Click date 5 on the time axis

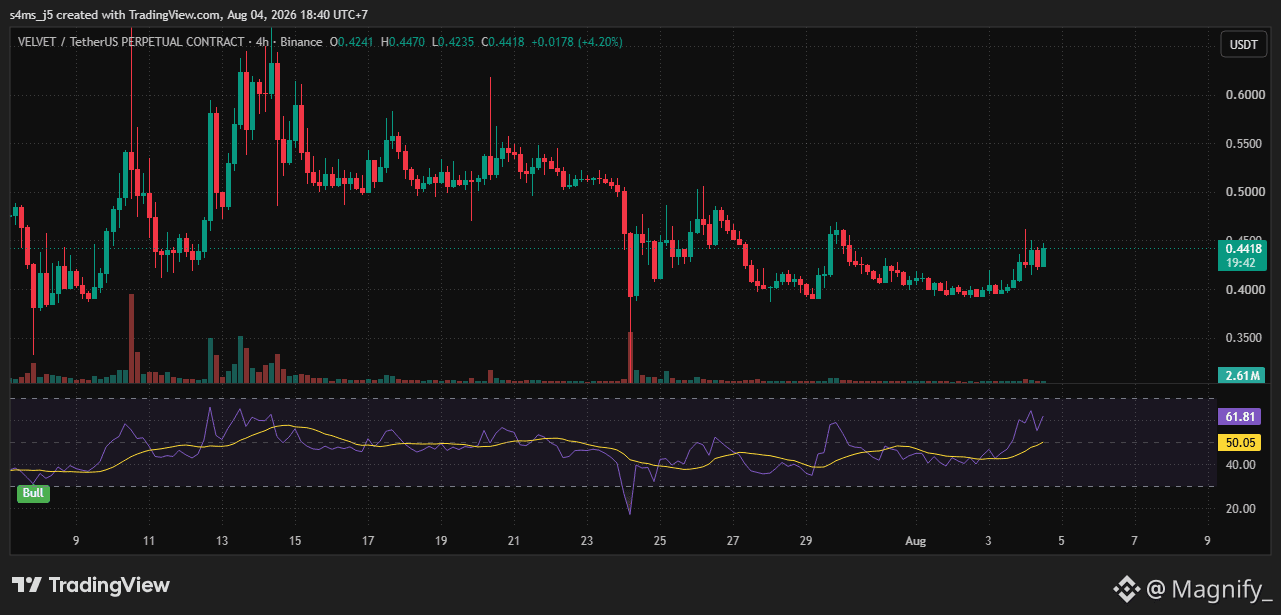1062,541
